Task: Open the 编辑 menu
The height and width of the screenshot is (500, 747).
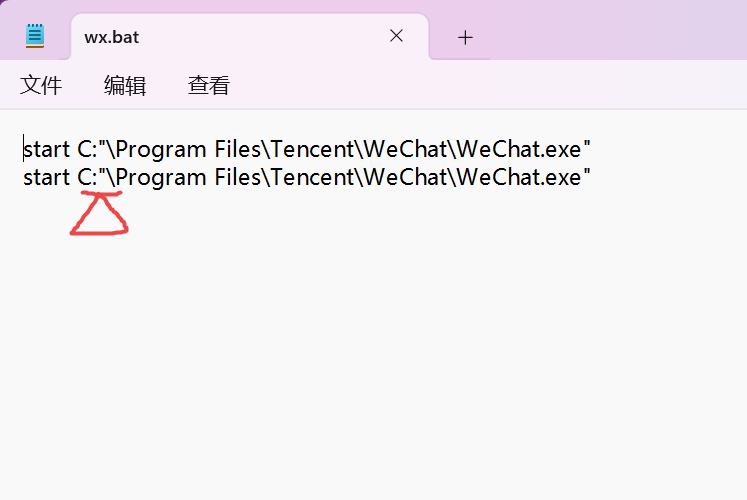Action: pyautogui.click(x=125, y=86)
